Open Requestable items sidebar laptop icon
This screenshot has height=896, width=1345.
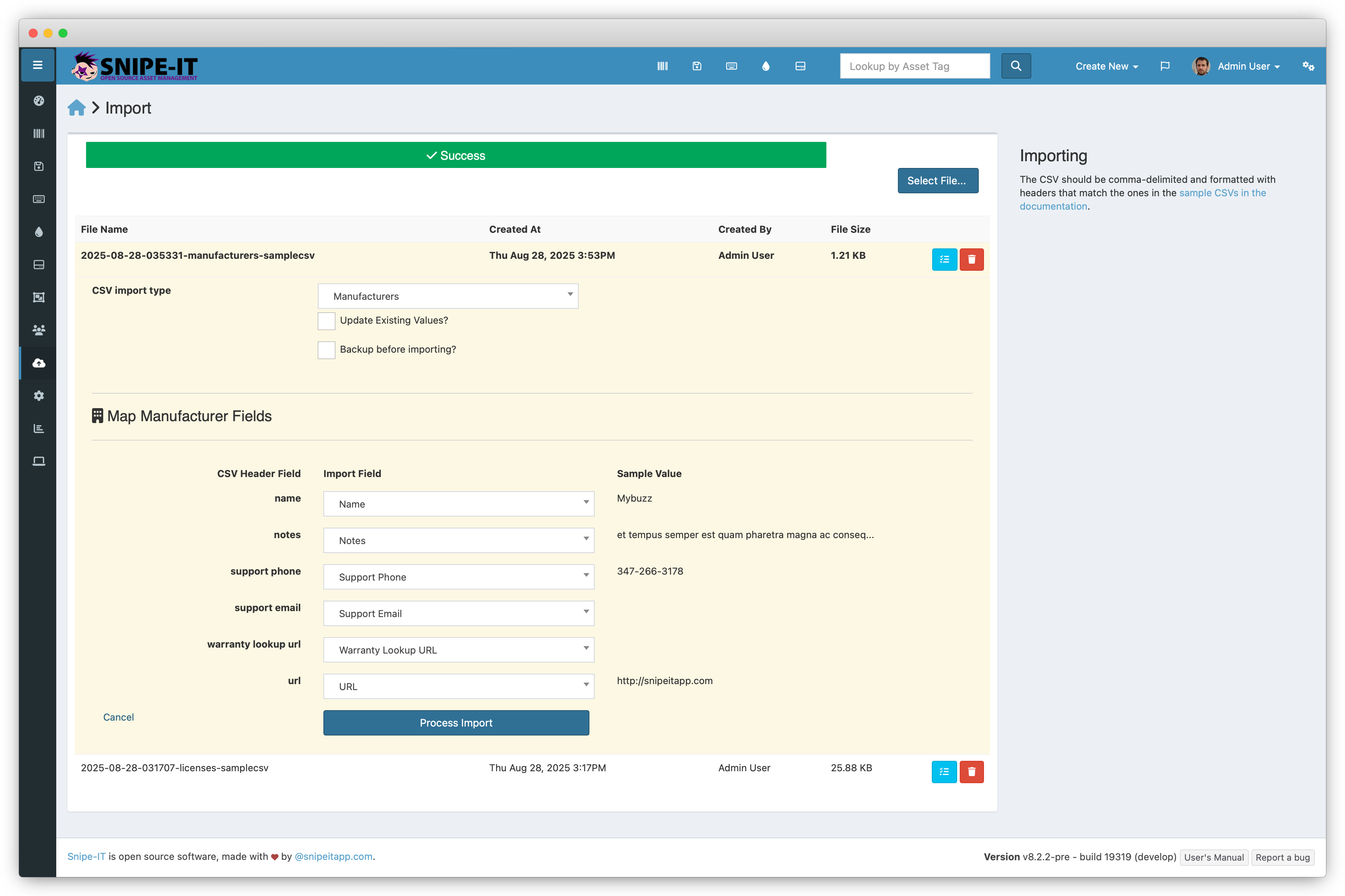tap(39, 462)
